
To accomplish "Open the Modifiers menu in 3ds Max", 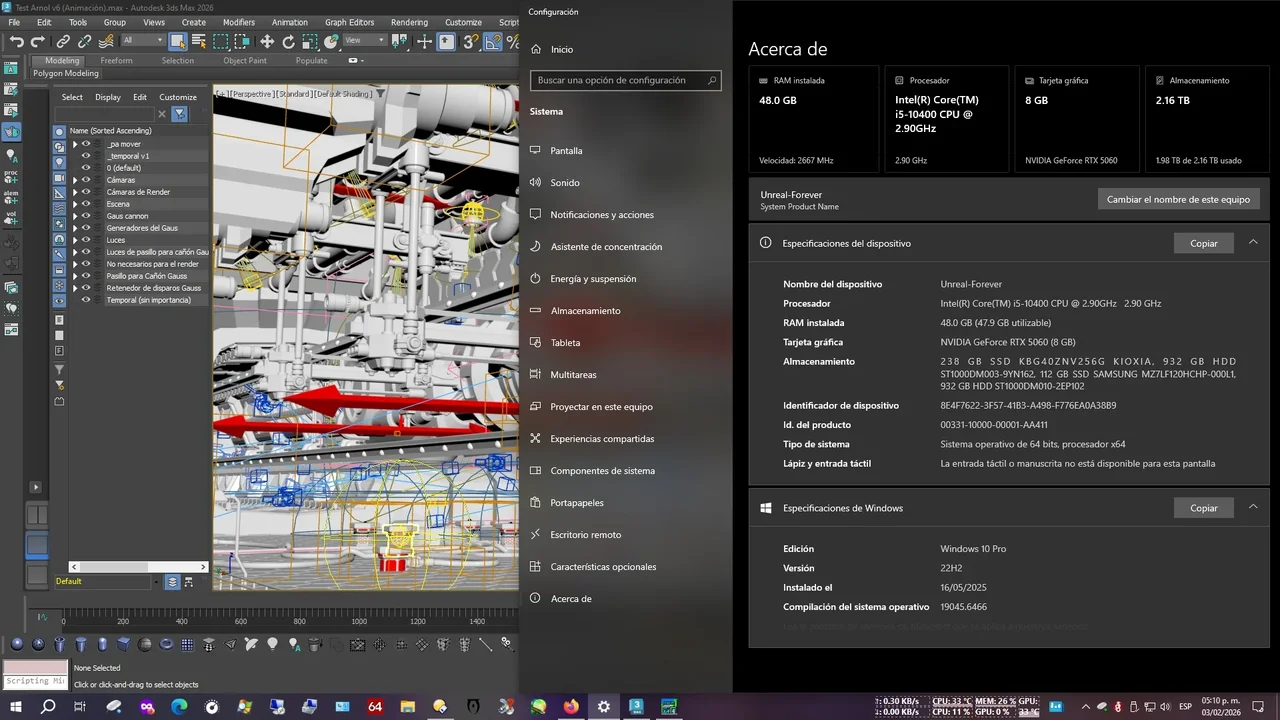I will (x=239, y=22).
